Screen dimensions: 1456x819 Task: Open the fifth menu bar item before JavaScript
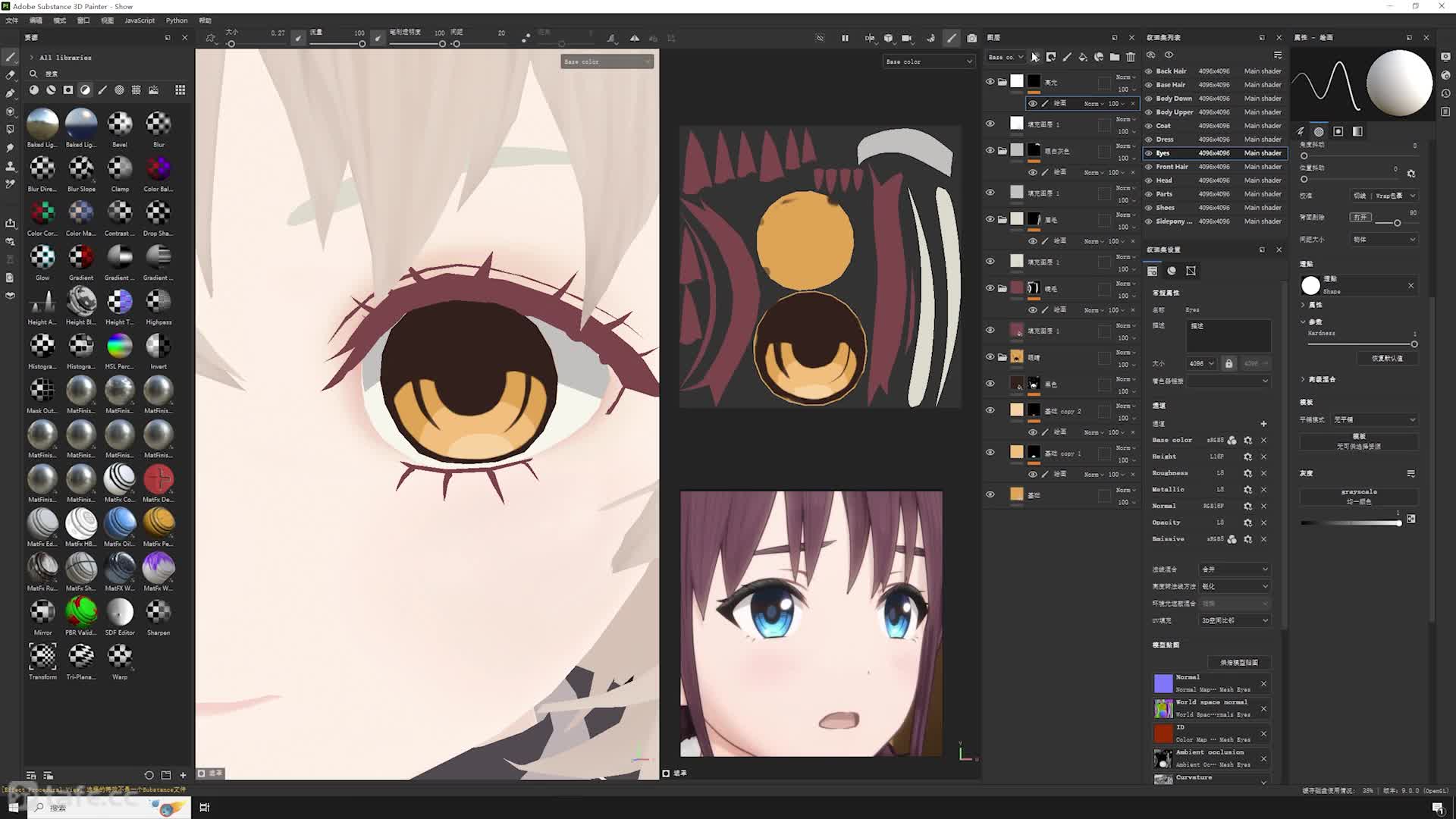[108, 20]
